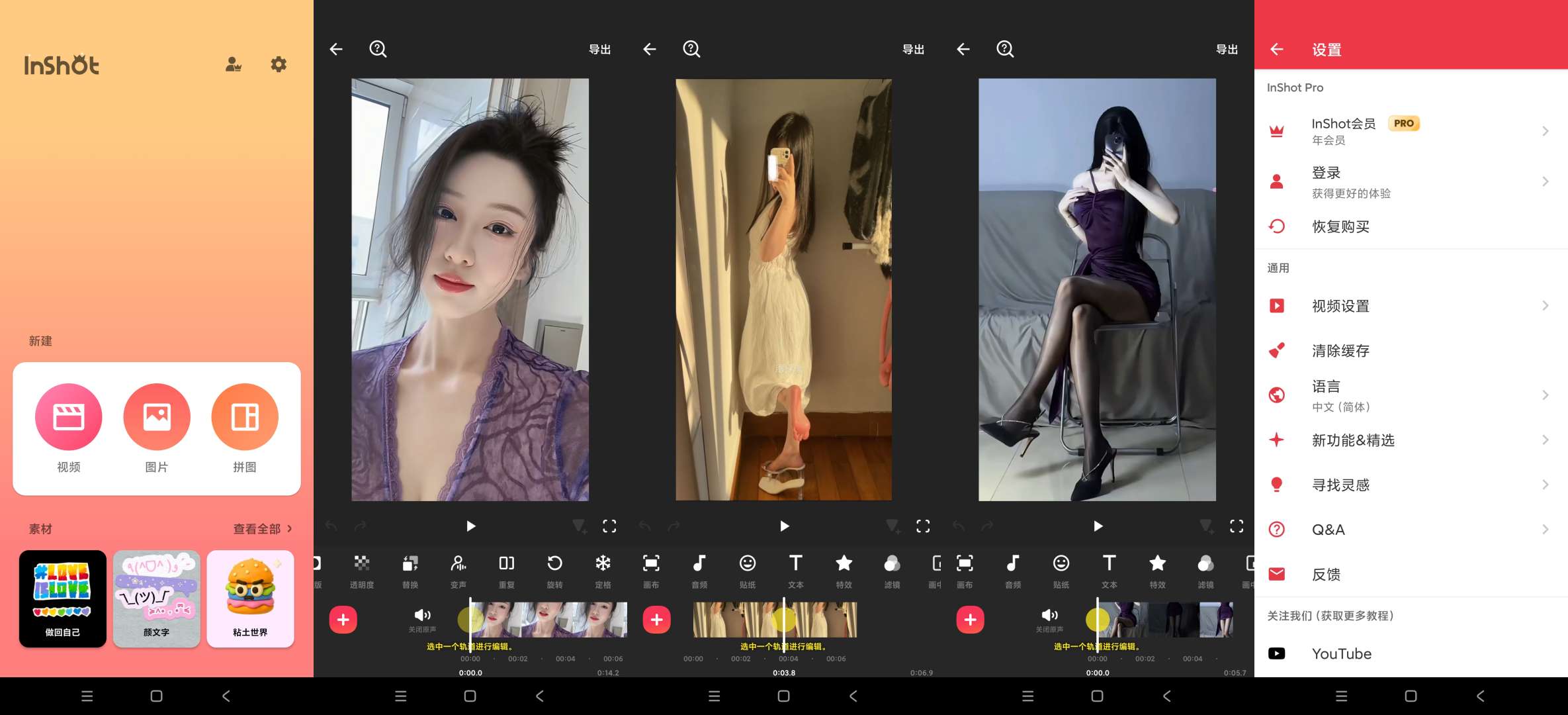Screen dimensions: 1568x715
Task: Open the 音频 audio tool
Action: pyautogui.click(x=698, y=571)
